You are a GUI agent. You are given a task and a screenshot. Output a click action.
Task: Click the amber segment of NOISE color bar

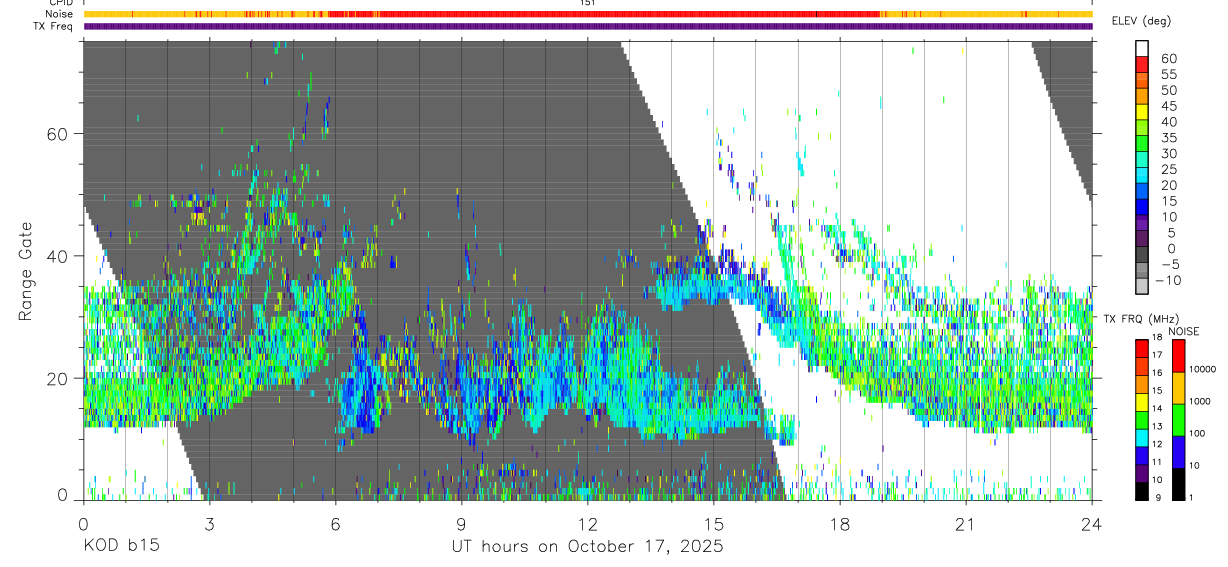1178,388
